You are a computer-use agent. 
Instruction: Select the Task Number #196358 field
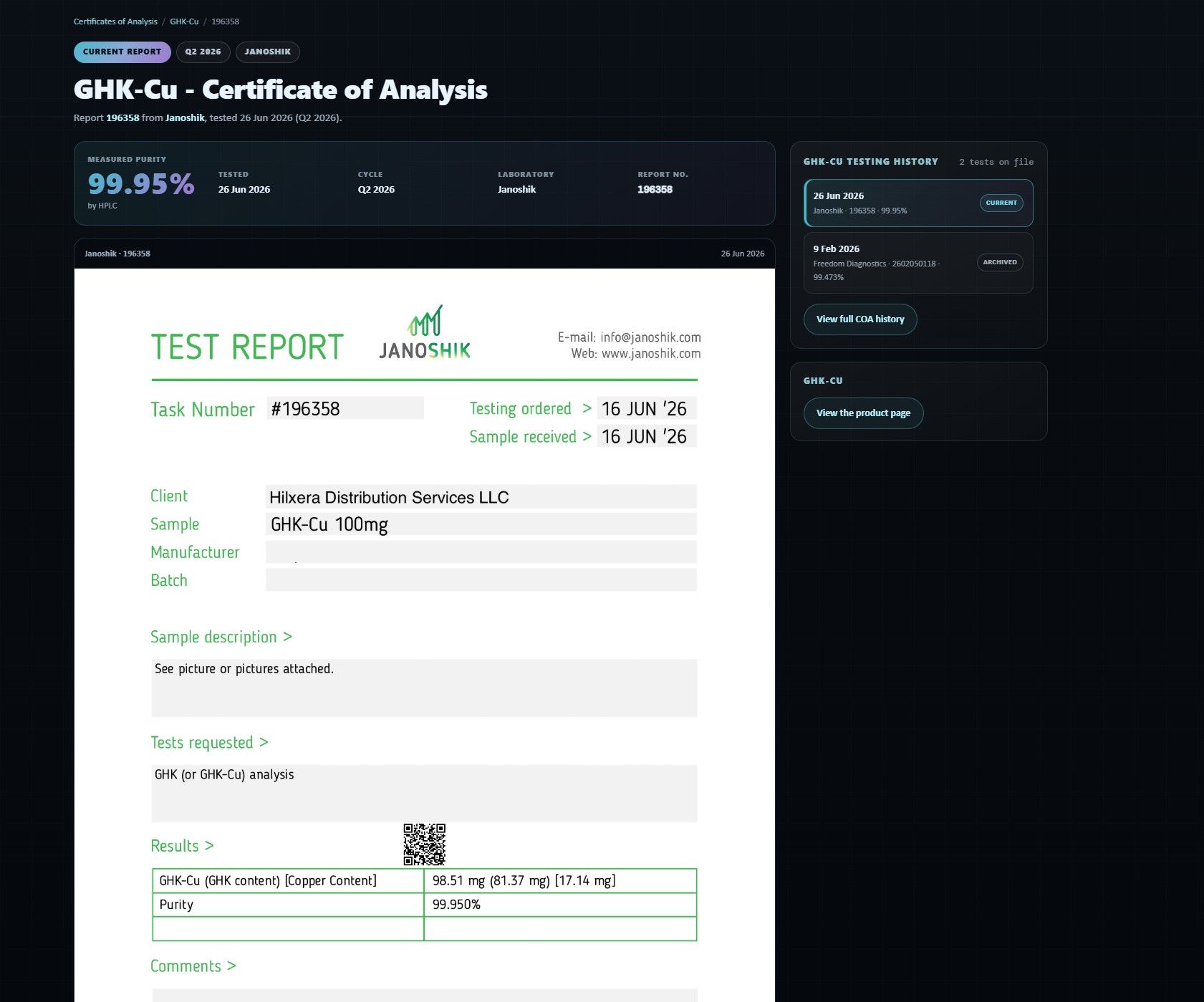(345, 408)
